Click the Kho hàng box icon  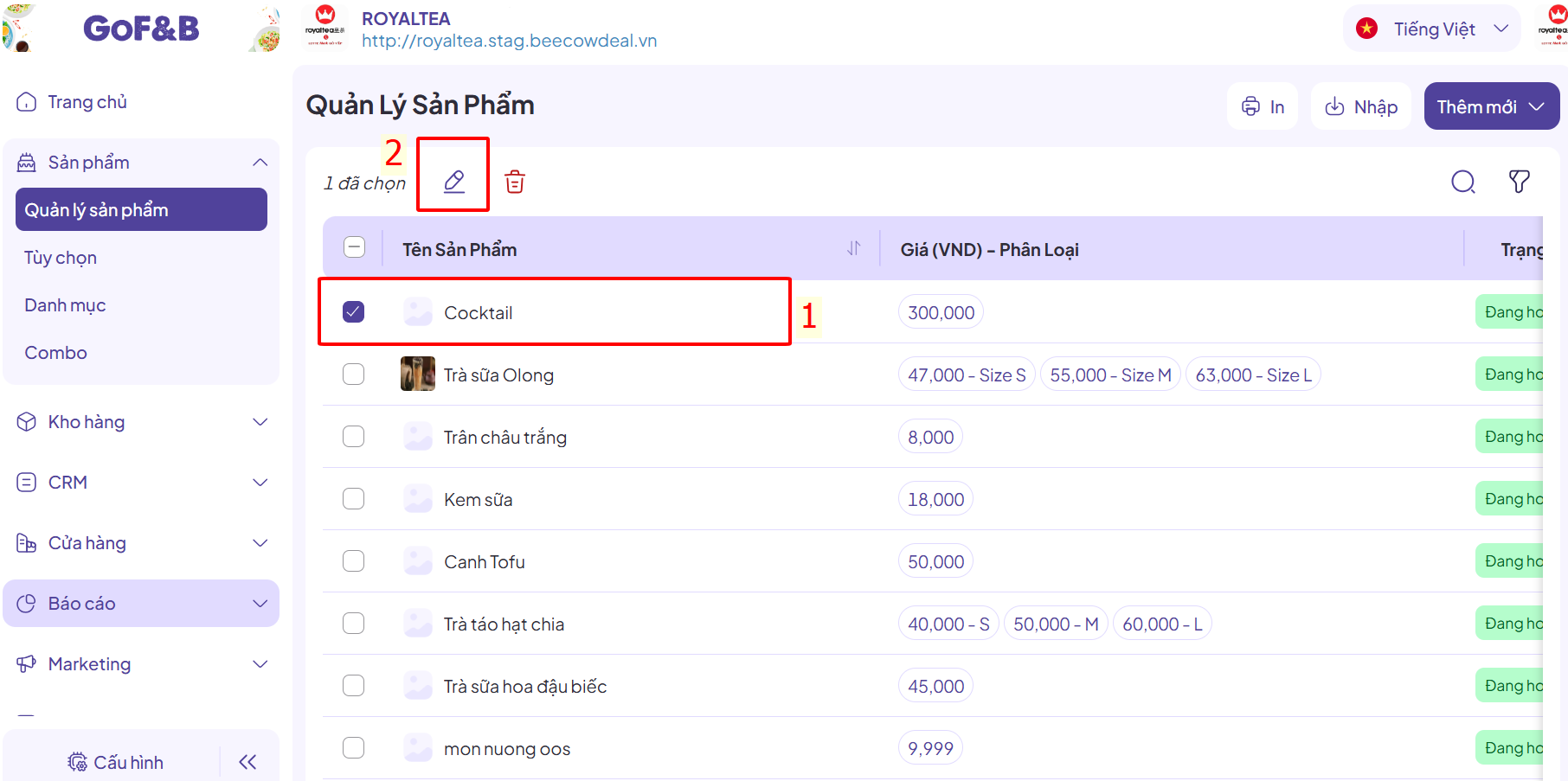(27, 422)
